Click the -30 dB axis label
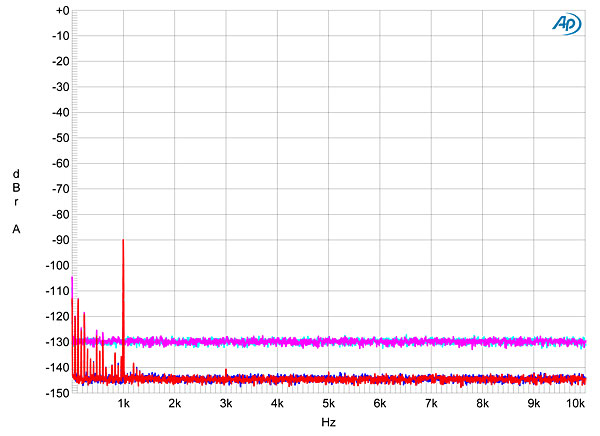The height and width of the screenshot is (436, 600). point(60,87)
